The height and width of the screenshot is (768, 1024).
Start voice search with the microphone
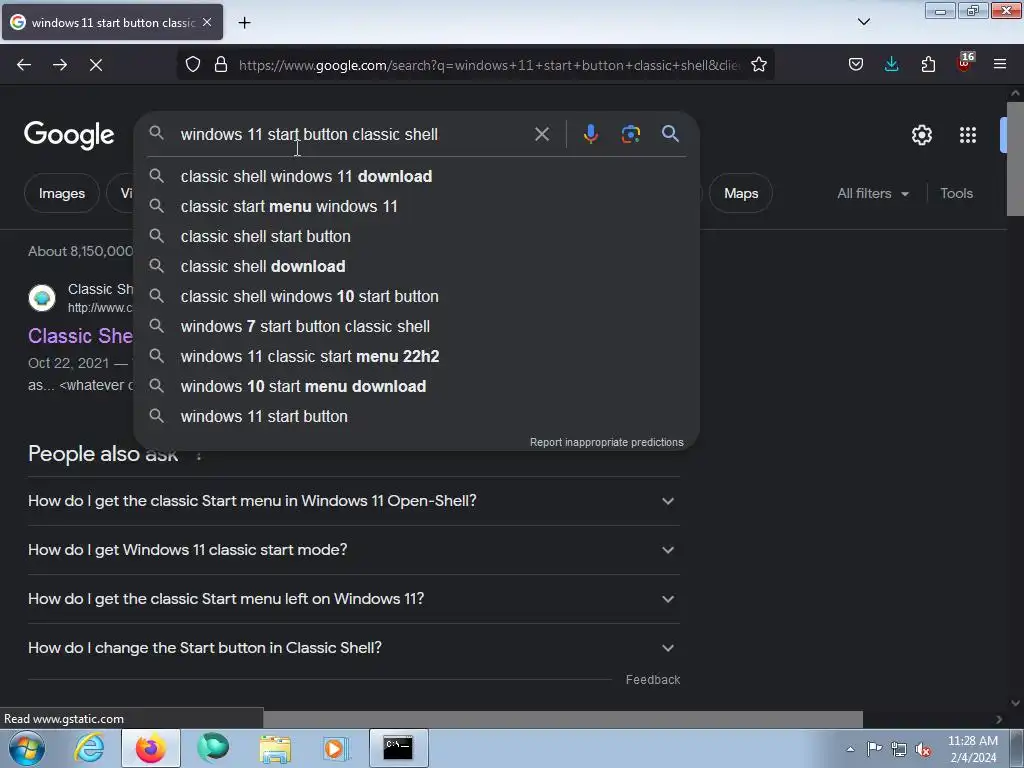(x=590, y=134)
